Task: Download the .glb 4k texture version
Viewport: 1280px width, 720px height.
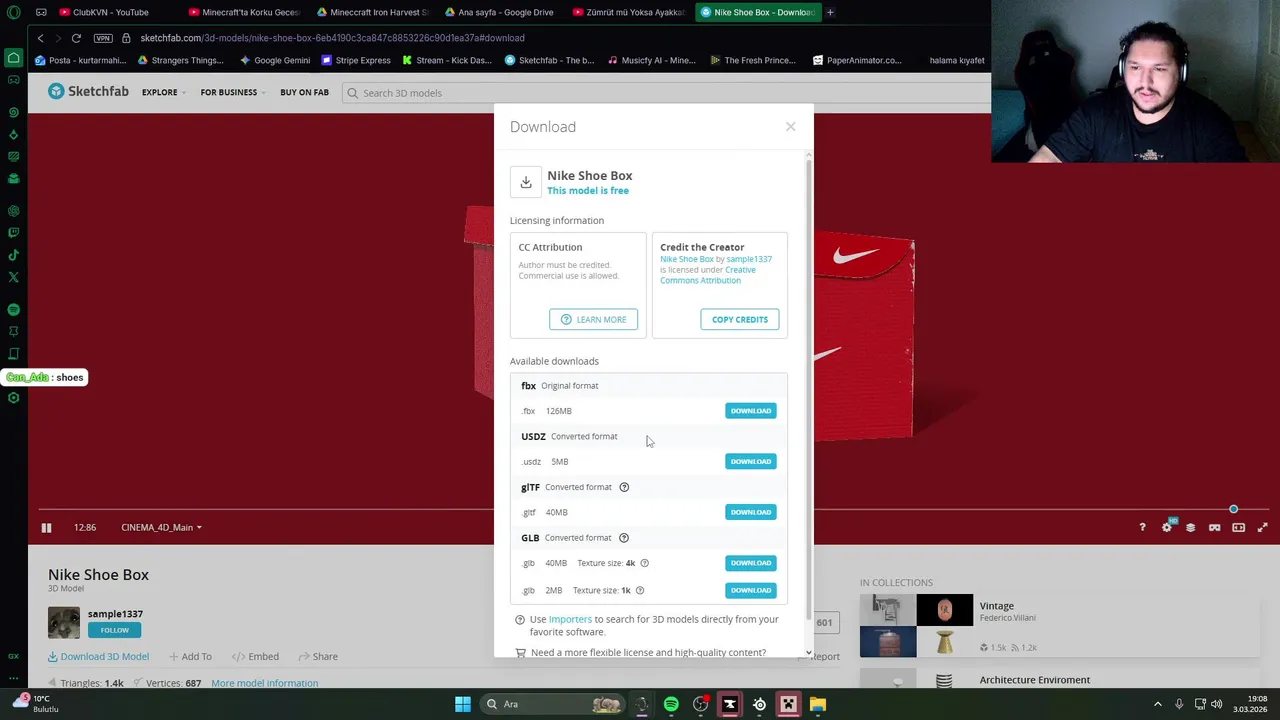Action: tap(751, 563)
